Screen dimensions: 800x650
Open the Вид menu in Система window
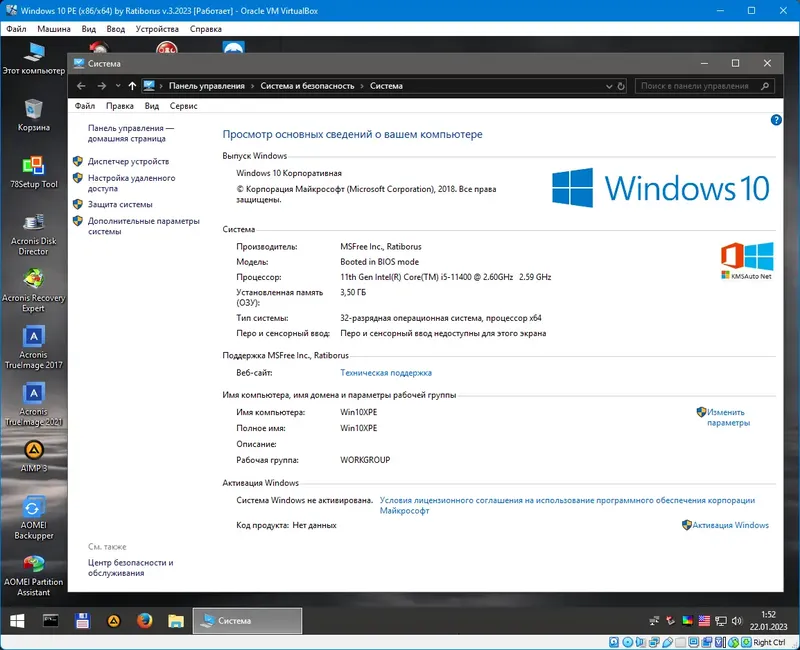(x=152, y=106)
